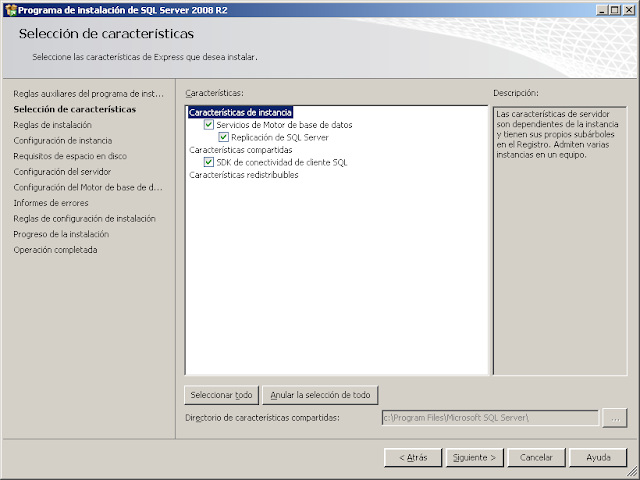640x480 pixels.
Task: Select Reglas de configuración de instalación step
Action: pos(84,218)
